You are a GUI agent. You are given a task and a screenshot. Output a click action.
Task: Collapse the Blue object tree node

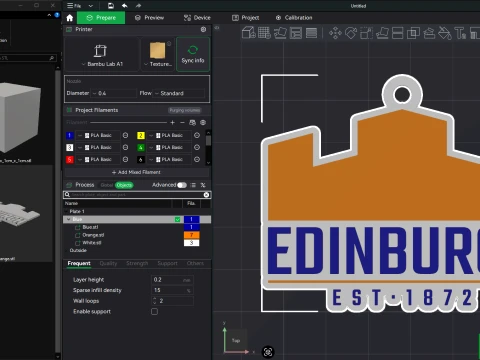click(68, 219)
